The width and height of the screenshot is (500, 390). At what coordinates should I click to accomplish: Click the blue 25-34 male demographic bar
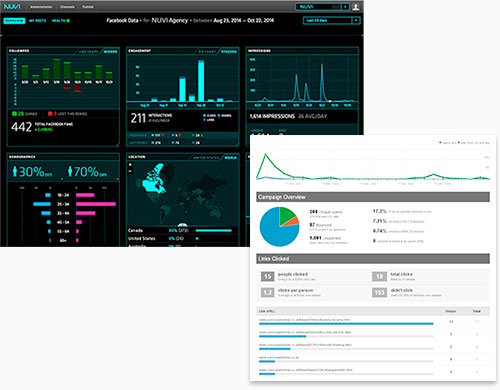(42, 204)
